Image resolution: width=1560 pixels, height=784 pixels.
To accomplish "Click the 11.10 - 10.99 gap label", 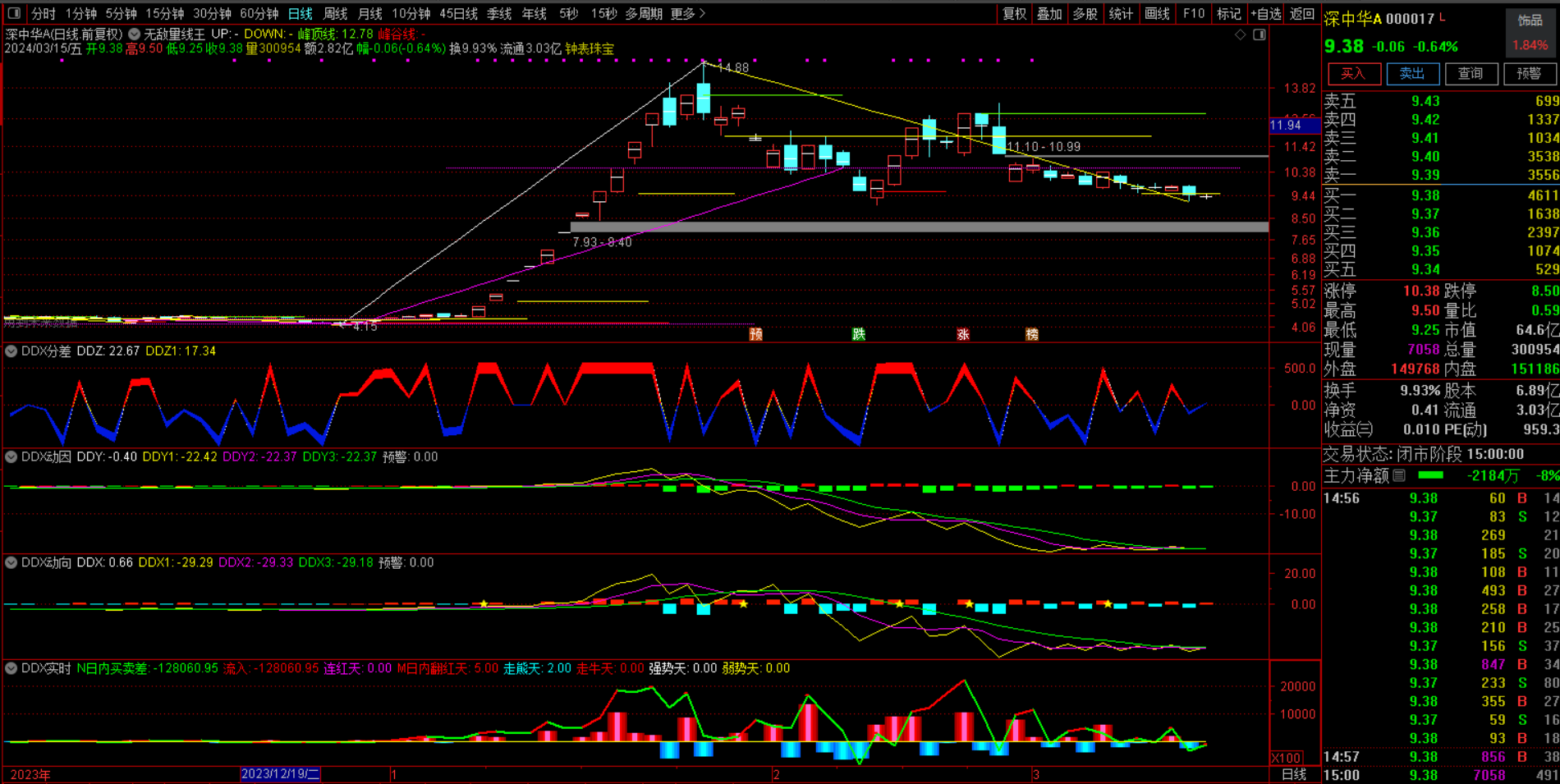I will (1044, 147).
